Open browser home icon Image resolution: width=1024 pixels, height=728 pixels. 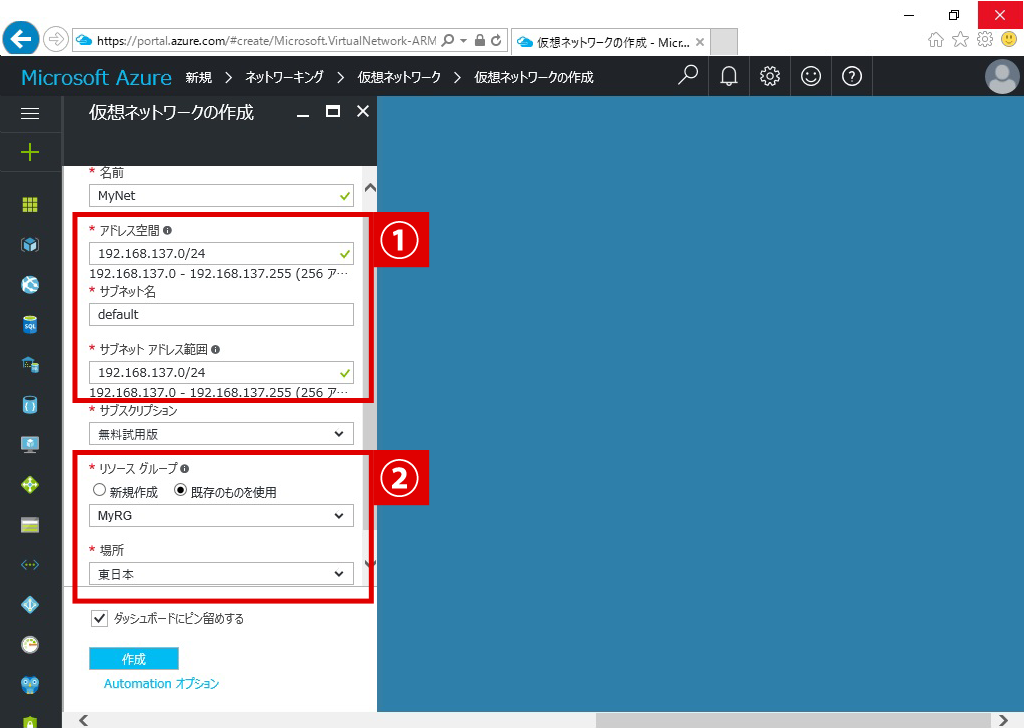tap(936, 40)
